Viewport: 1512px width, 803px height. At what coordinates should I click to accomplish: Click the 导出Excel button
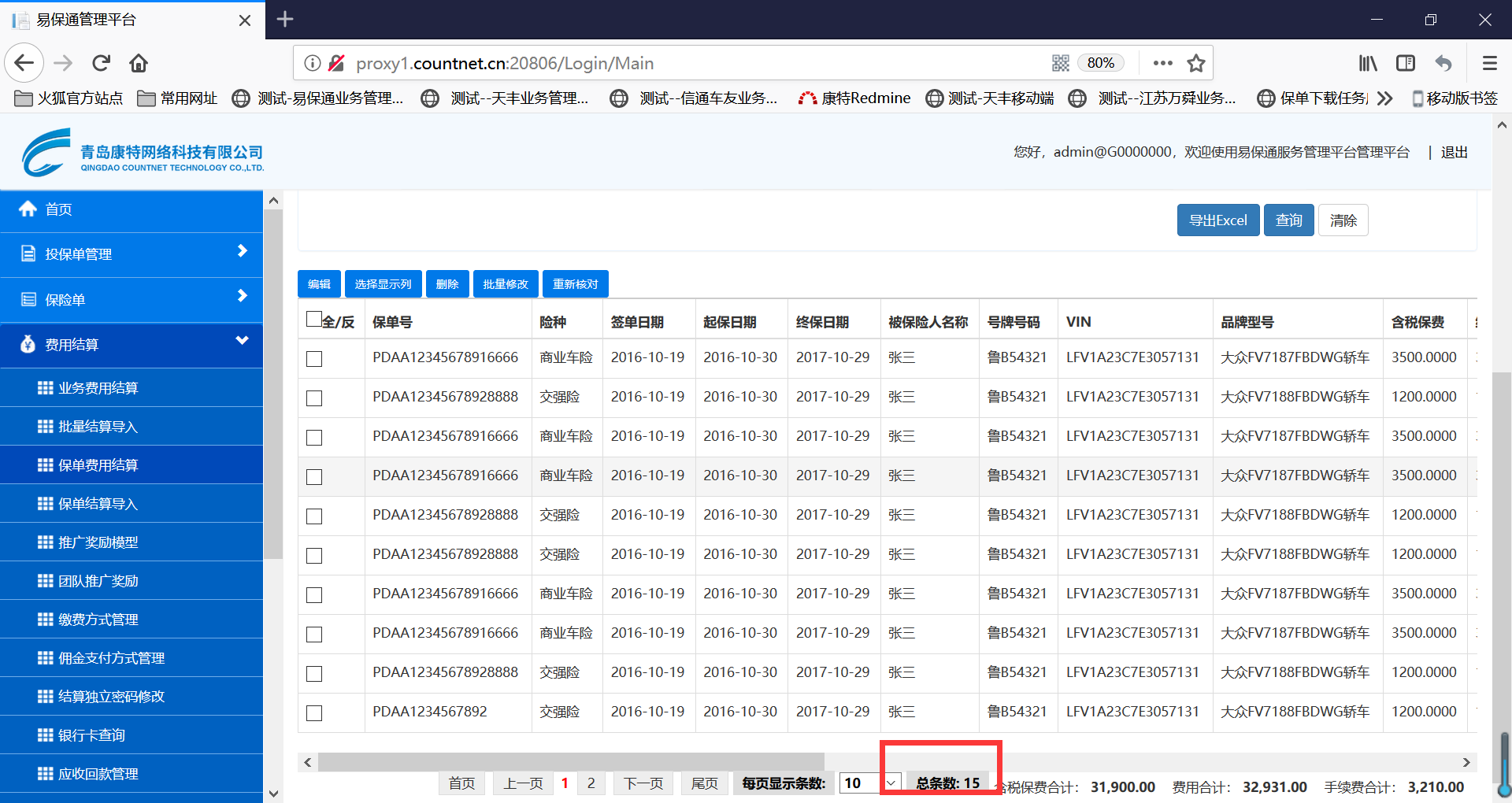(1217, 220)
